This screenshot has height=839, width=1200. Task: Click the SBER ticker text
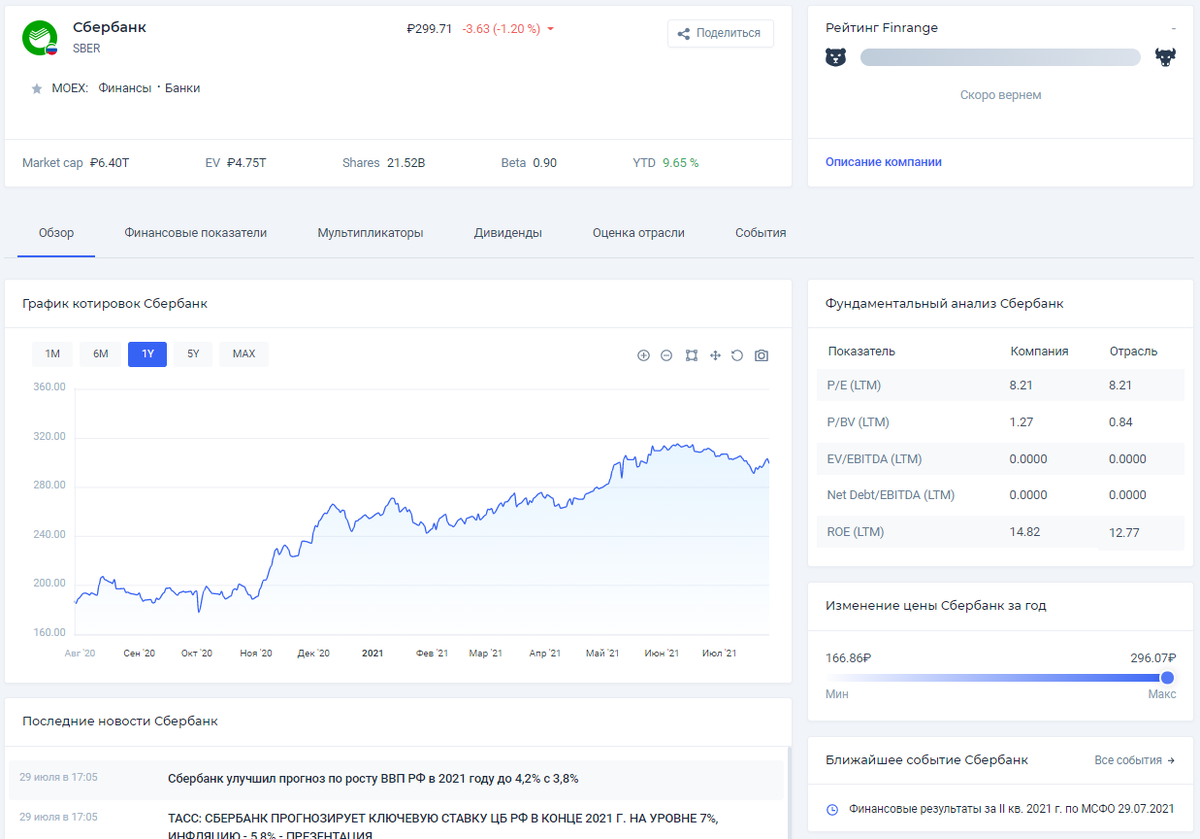(x=87, y=48)
